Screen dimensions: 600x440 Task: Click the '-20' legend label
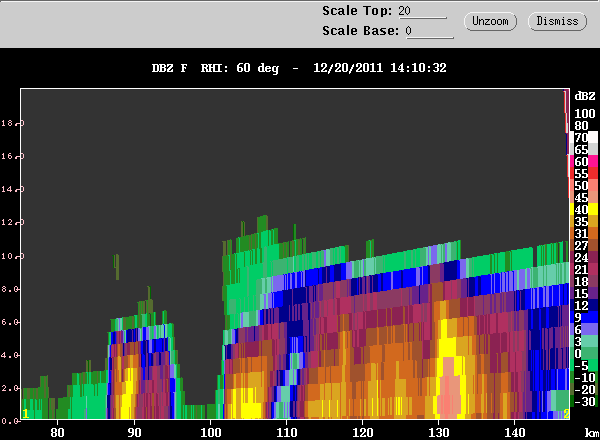[585, 389]
